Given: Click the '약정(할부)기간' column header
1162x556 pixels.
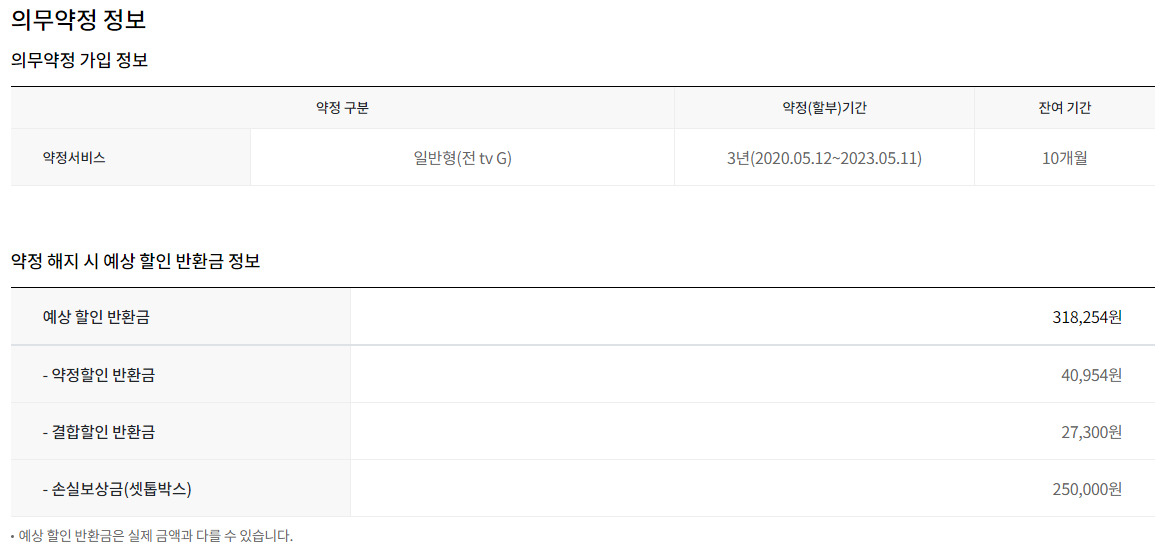Looking at the screenshot, I should click(824, 108).
